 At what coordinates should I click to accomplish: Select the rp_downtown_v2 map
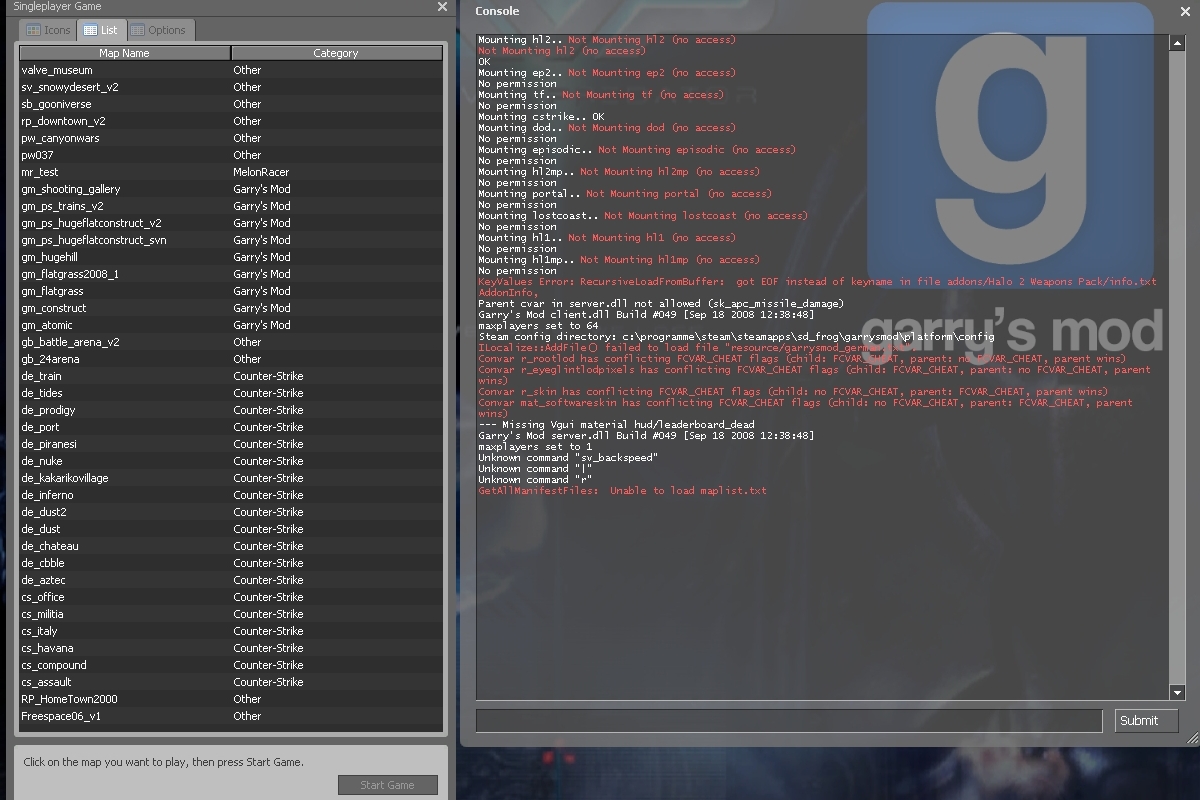pos(63,121)
